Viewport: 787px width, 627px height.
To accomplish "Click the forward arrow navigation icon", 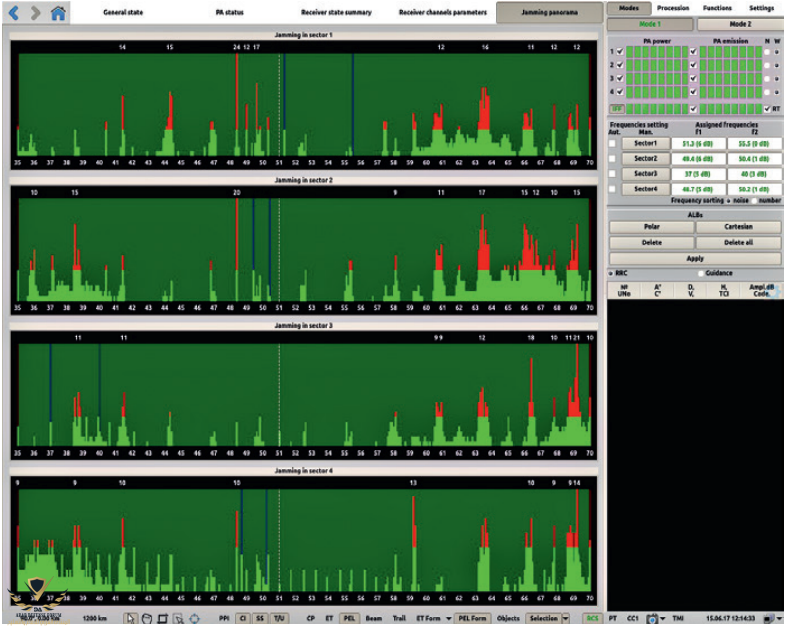I will coord(35,13).
